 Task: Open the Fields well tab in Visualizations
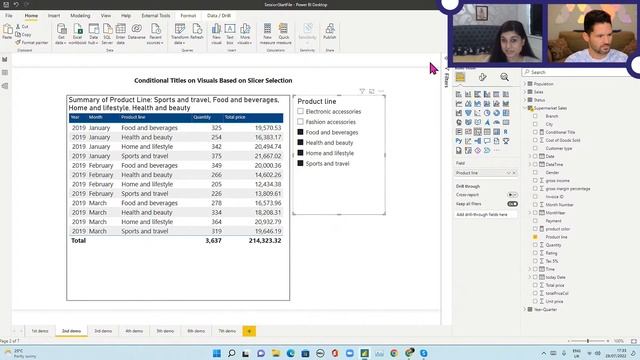point(460,77)
